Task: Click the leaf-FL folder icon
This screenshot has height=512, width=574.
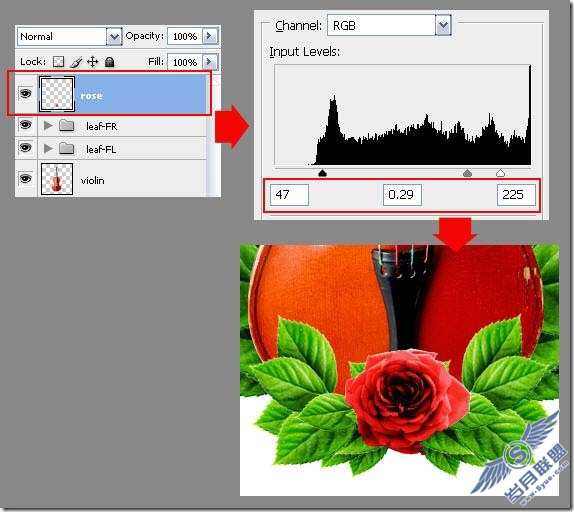Action: [67, 148]
